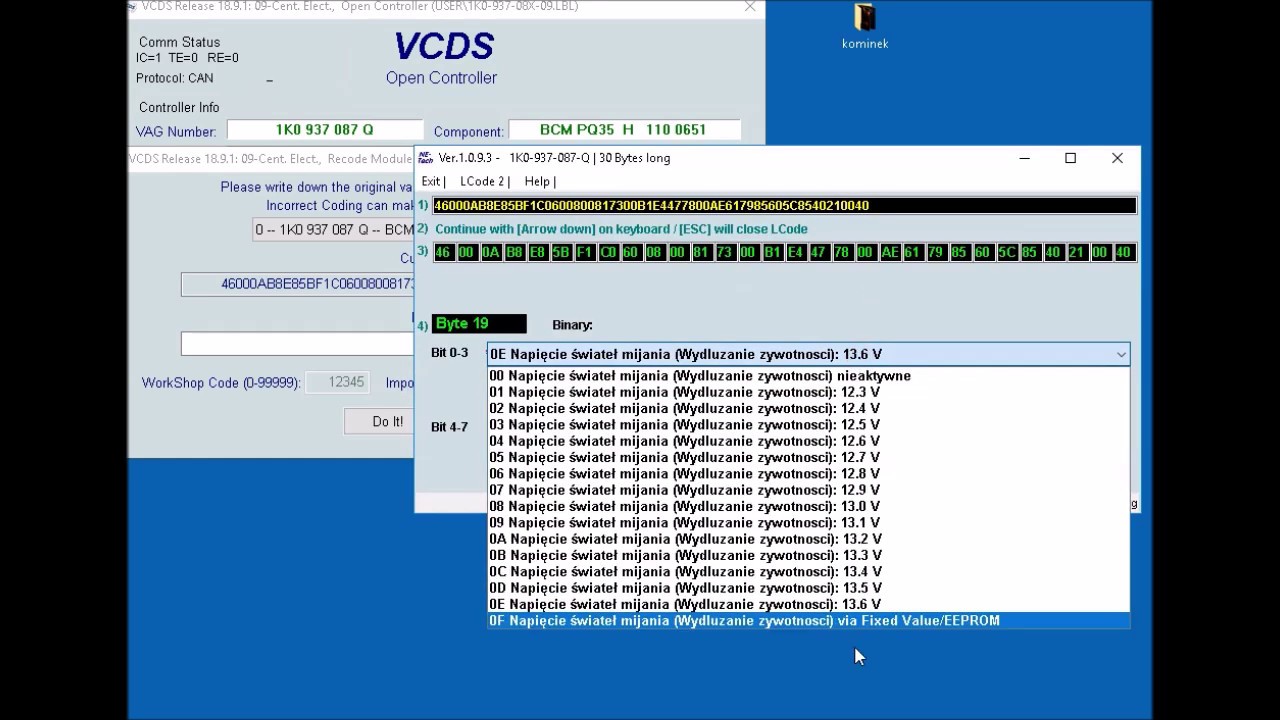This screenshot has width=1280, height=720.
Task: Select option 0B with 13.3 V
Action: 808,556
